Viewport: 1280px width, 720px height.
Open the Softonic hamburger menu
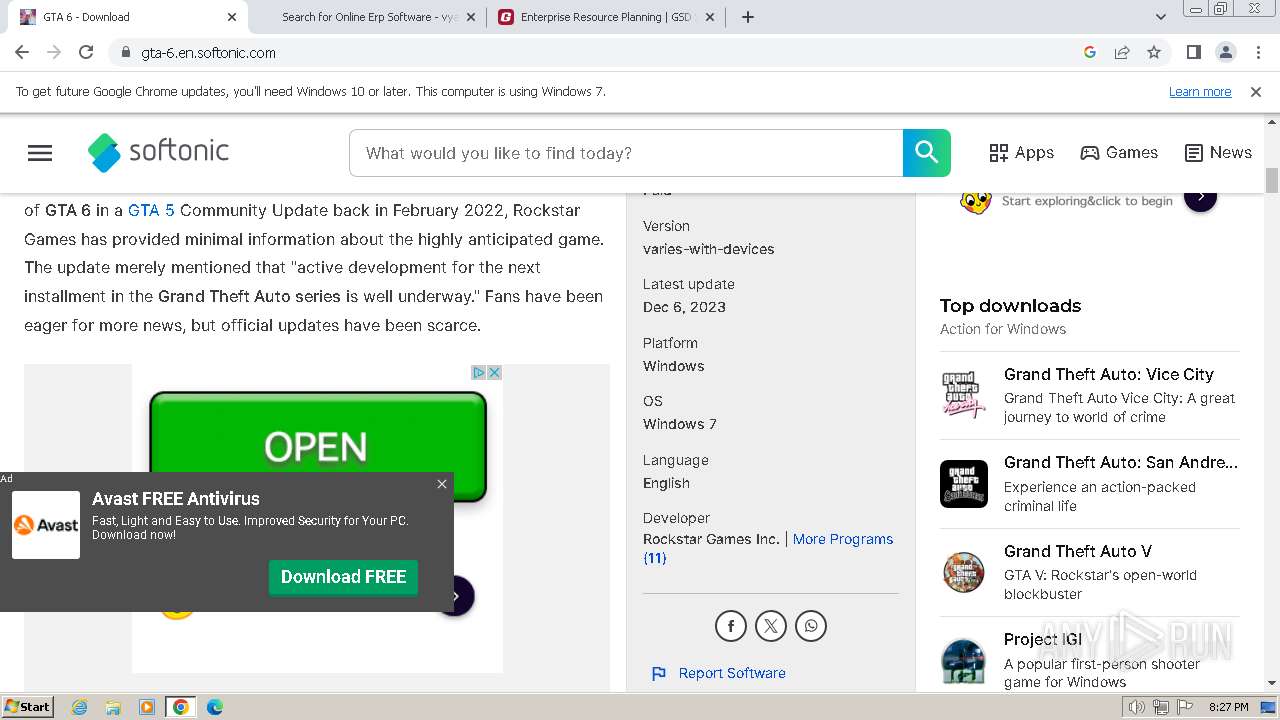(x=40, y=153)
